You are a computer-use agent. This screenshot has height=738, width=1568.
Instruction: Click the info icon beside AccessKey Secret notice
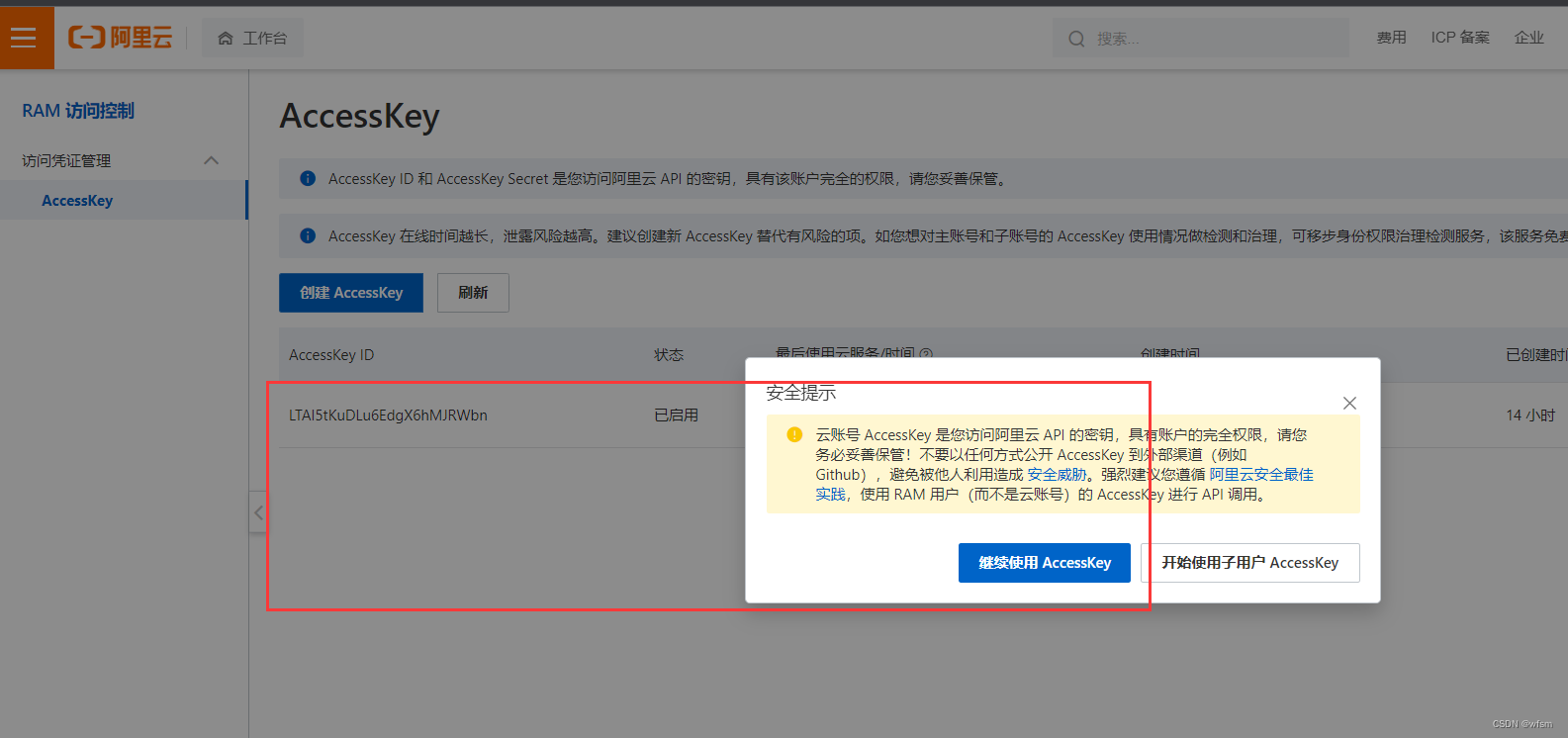pyautogui.click(x=308, y=178)
